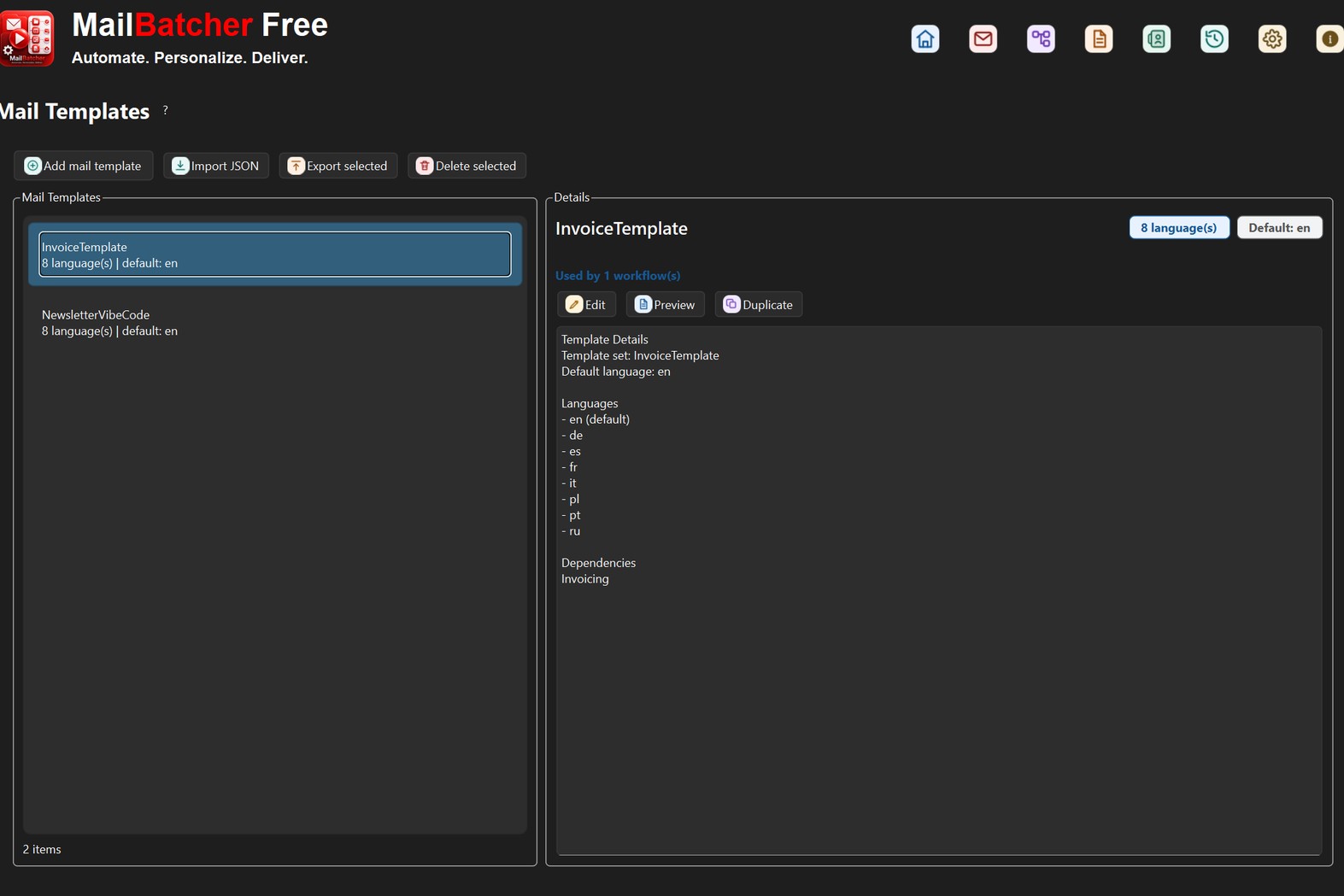Click Delete selected button
Image resolution: width=1344 pixels, height=896 pixels.
[x=467, y=166]
